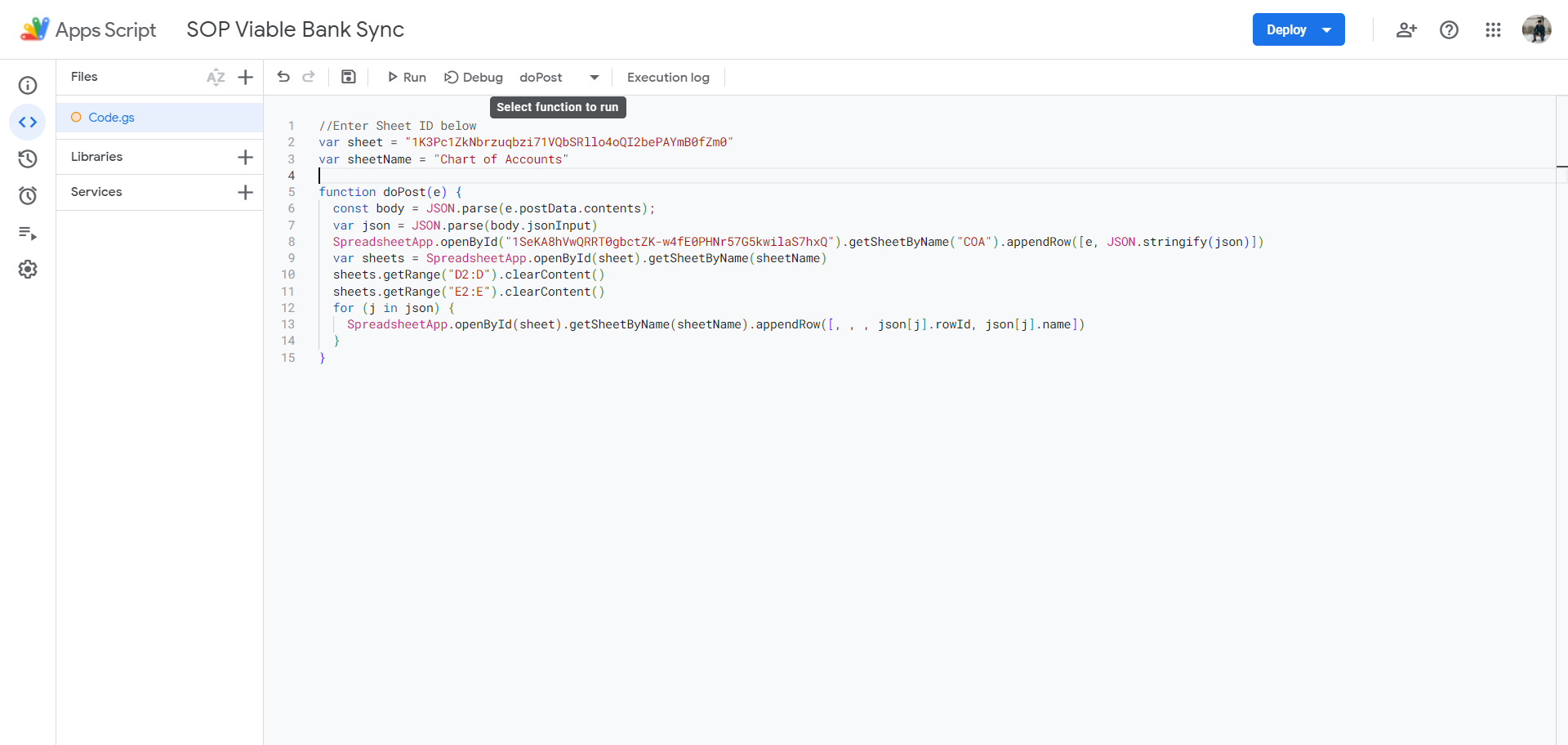The image size is (1568, 745).
Task: Open Project History in the sidebar
Action: click(28, 158)
